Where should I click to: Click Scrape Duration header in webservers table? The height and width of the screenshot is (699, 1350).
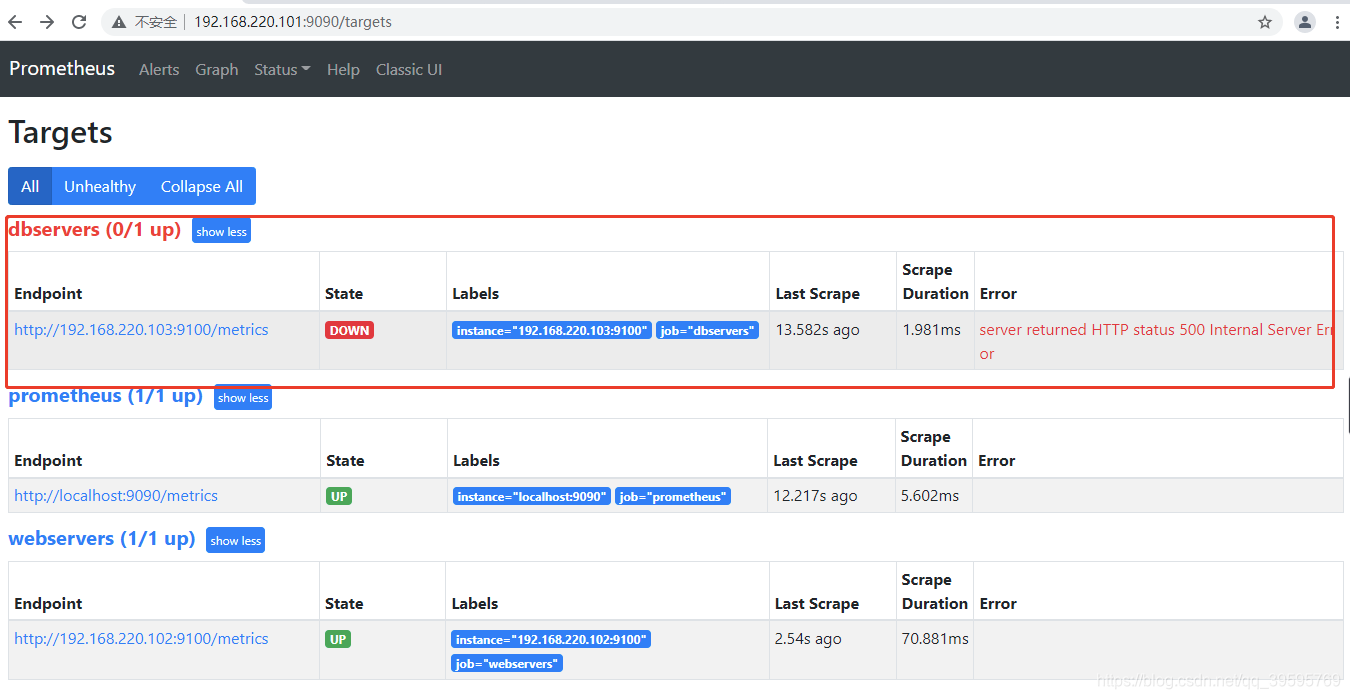coord(935,592)
